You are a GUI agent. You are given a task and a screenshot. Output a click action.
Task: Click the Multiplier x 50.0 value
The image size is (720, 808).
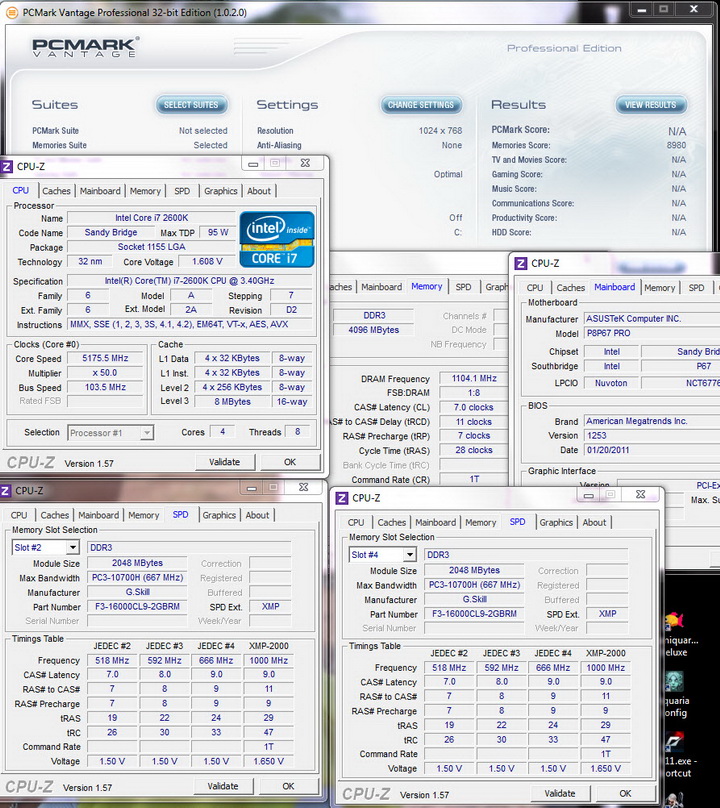[x=105, y=373]
